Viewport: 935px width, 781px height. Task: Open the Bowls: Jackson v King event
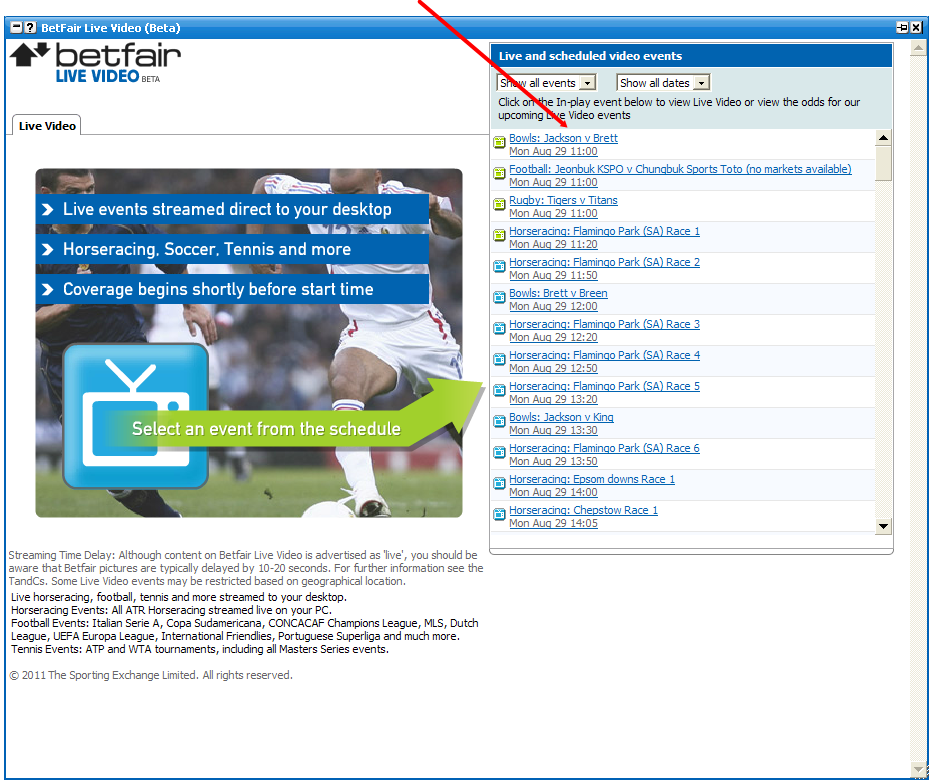pyautogui.click(x=561, y=417)
